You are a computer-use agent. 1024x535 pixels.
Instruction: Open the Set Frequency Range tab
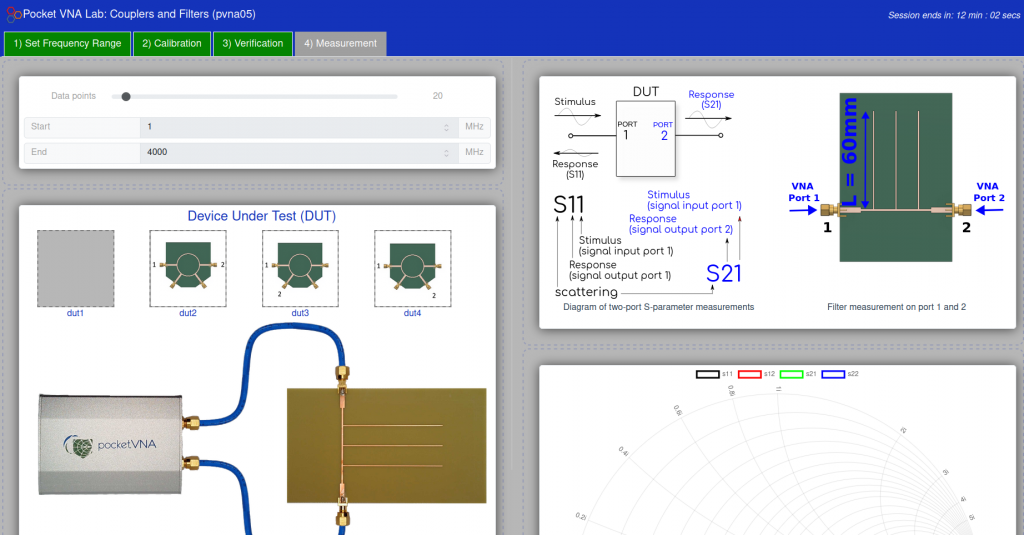[x=67, y=44]
